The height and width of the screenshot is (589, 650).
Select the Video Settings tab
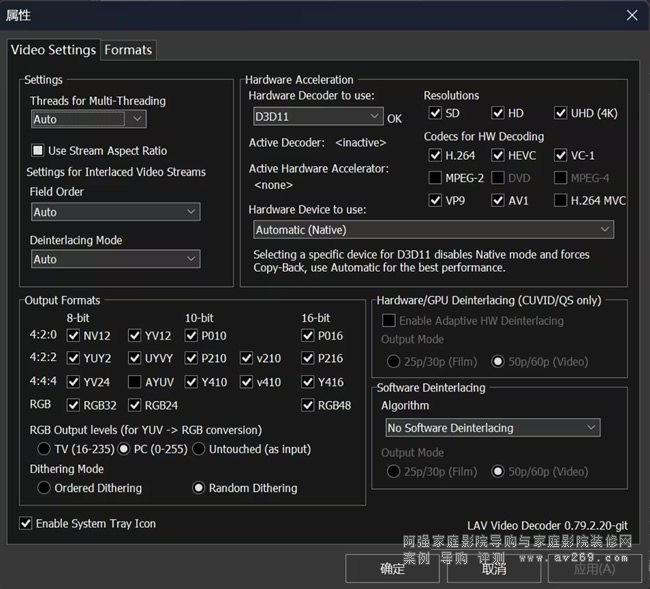point(53,49)
